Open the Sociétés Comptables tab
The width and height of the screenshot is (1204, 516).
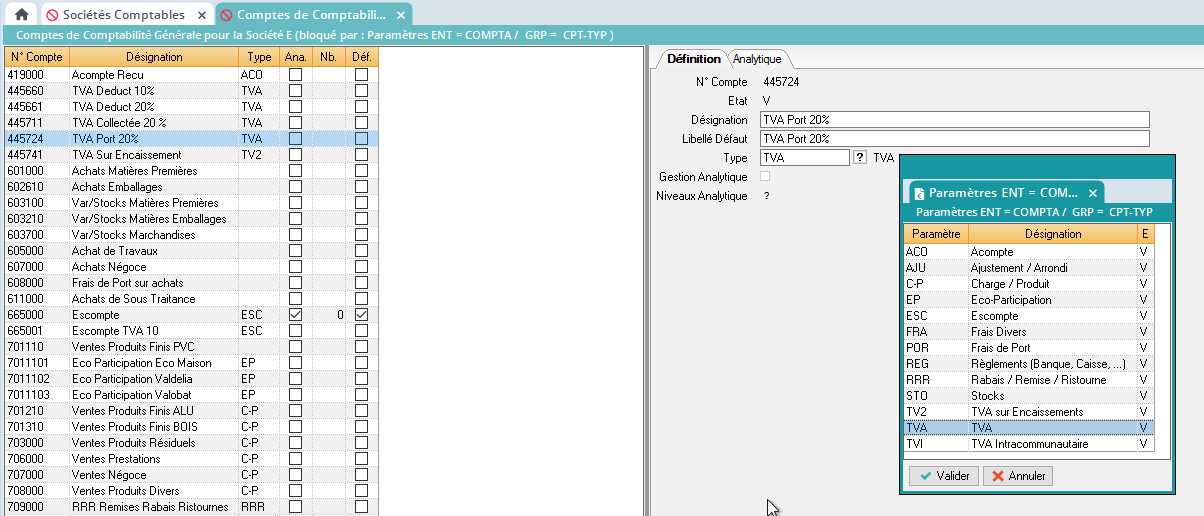(x=123, y=15)
